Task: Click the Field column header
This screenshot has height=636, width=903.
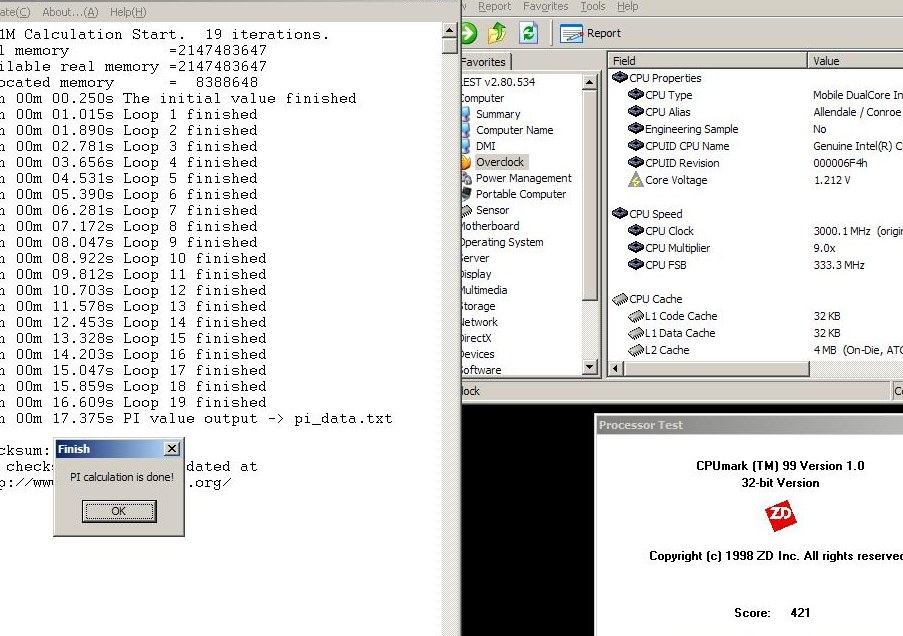Action: point(708,60)
